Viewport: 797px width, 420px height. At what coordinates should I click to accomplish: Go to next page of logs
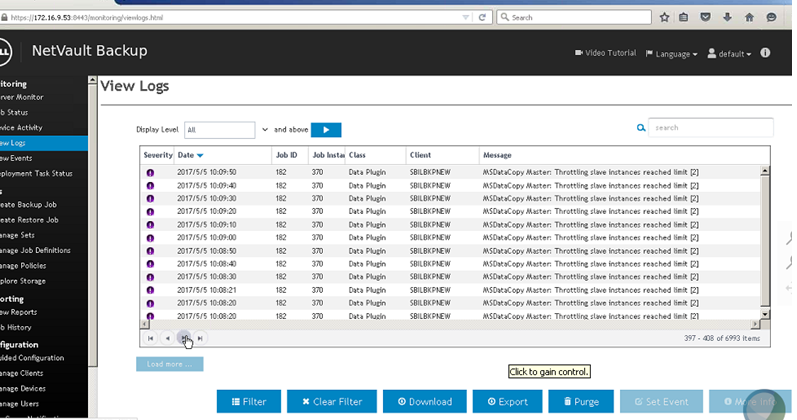[184, 338]
